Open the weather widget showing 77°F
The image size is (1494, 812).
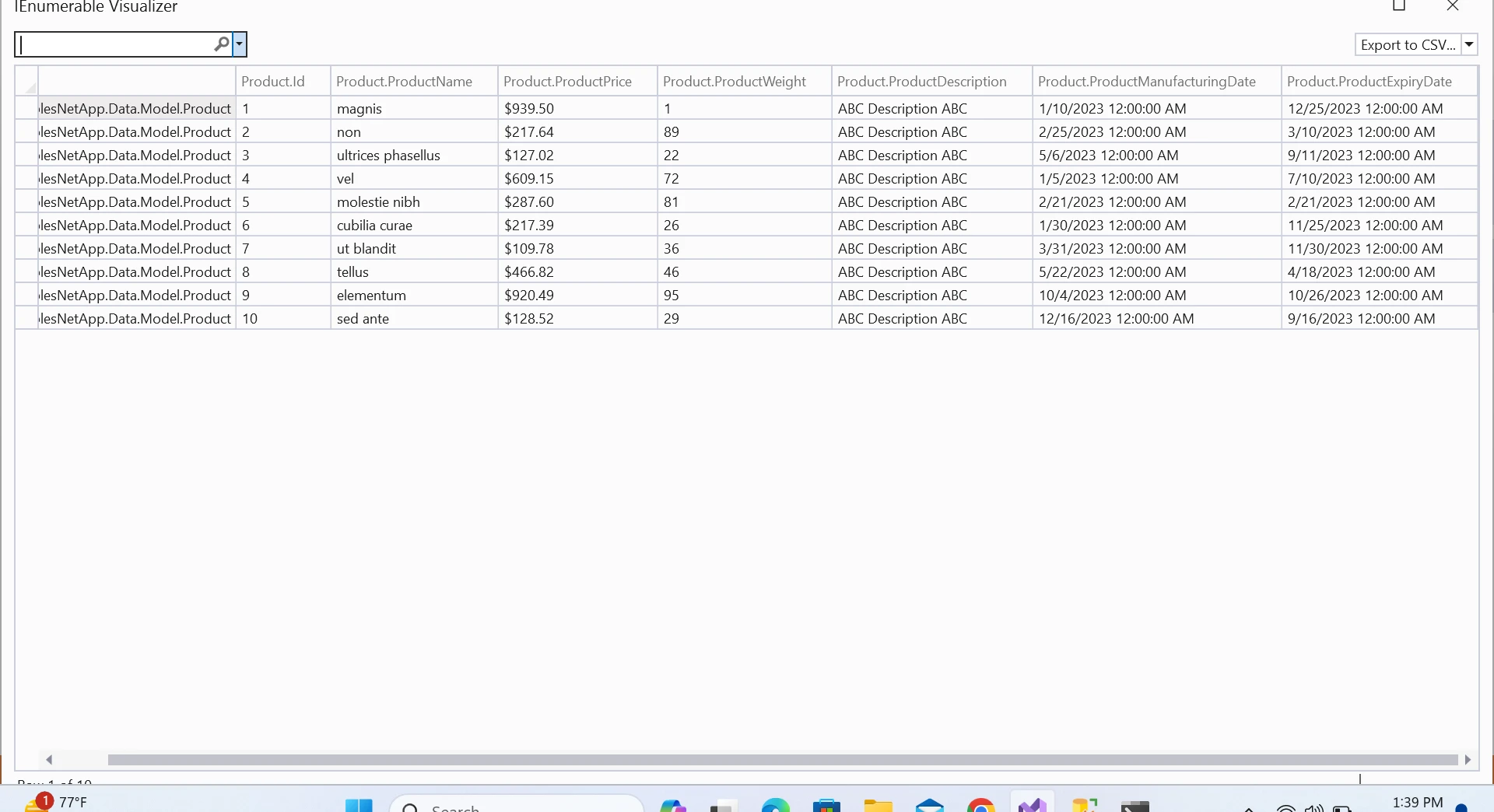(56, 803)
